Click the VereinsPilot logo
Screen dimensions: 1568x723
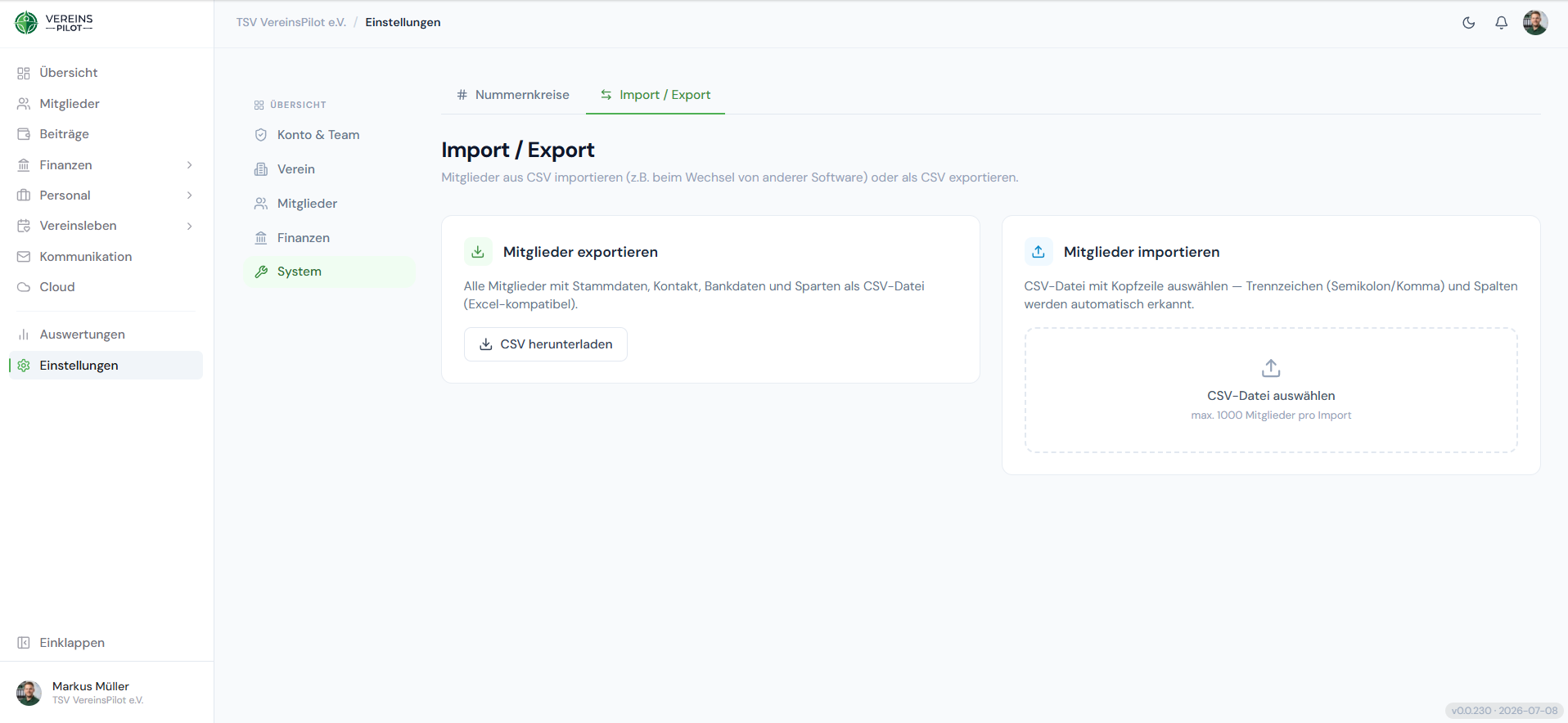click(54, 23)
